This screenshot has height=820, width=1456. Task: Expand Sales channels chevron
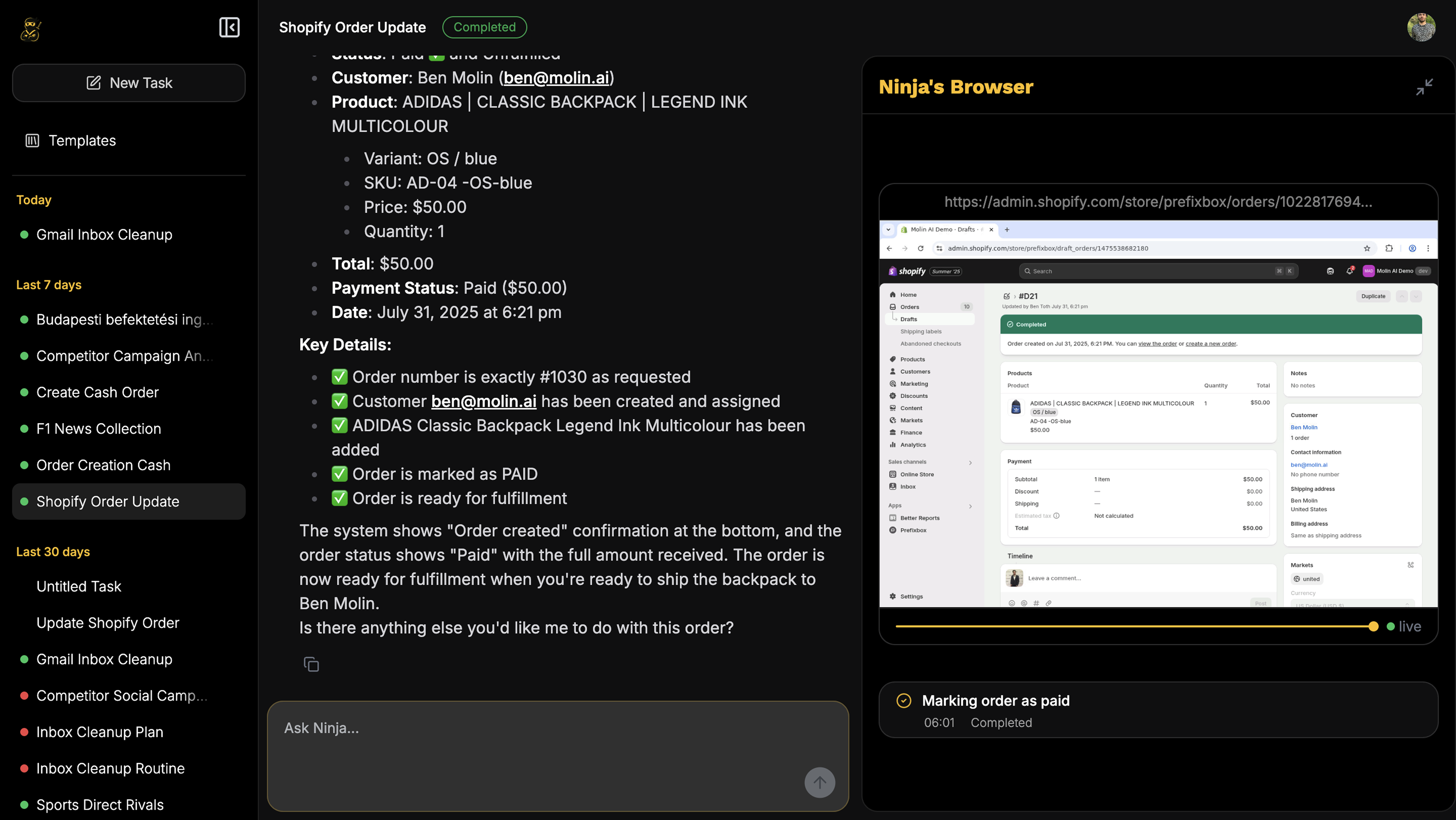pyautogui.click(x=970, y=463)
